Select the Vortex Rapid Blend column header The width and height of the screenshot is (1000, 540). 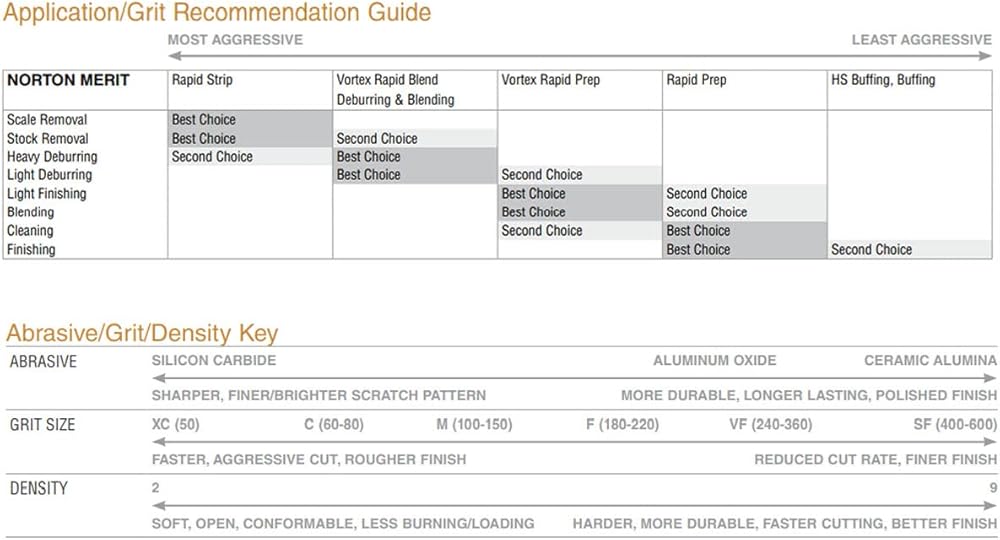(x=387, y=80)
